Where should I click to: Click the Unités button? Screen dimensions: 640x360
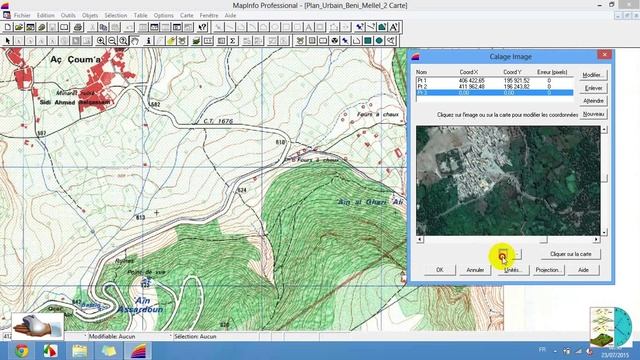click(512, 270)
